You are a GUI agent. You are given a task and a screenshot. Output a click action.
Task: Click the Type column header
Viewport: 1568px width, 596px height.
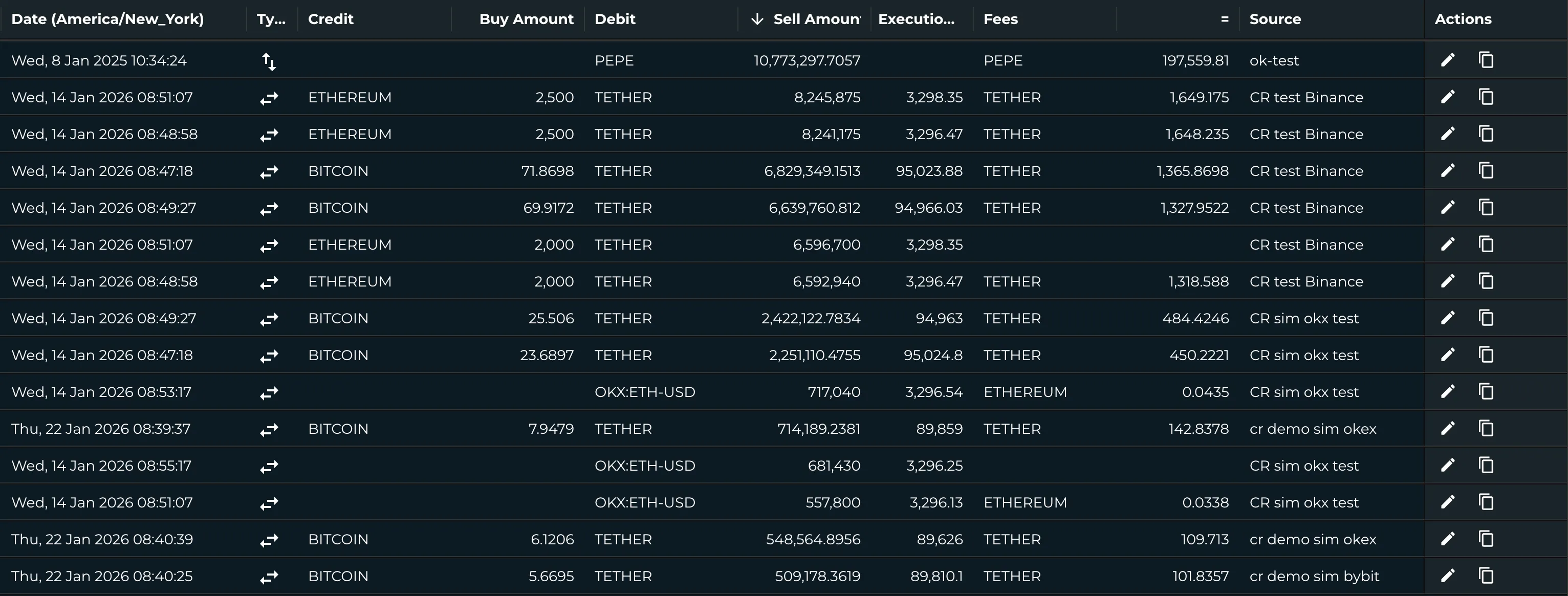(271, 19)
